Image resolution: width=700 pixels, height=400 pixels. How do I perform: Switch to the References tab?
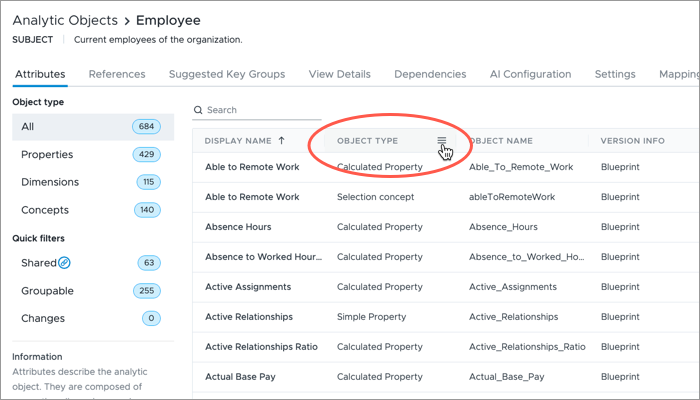tap(117, 74)
